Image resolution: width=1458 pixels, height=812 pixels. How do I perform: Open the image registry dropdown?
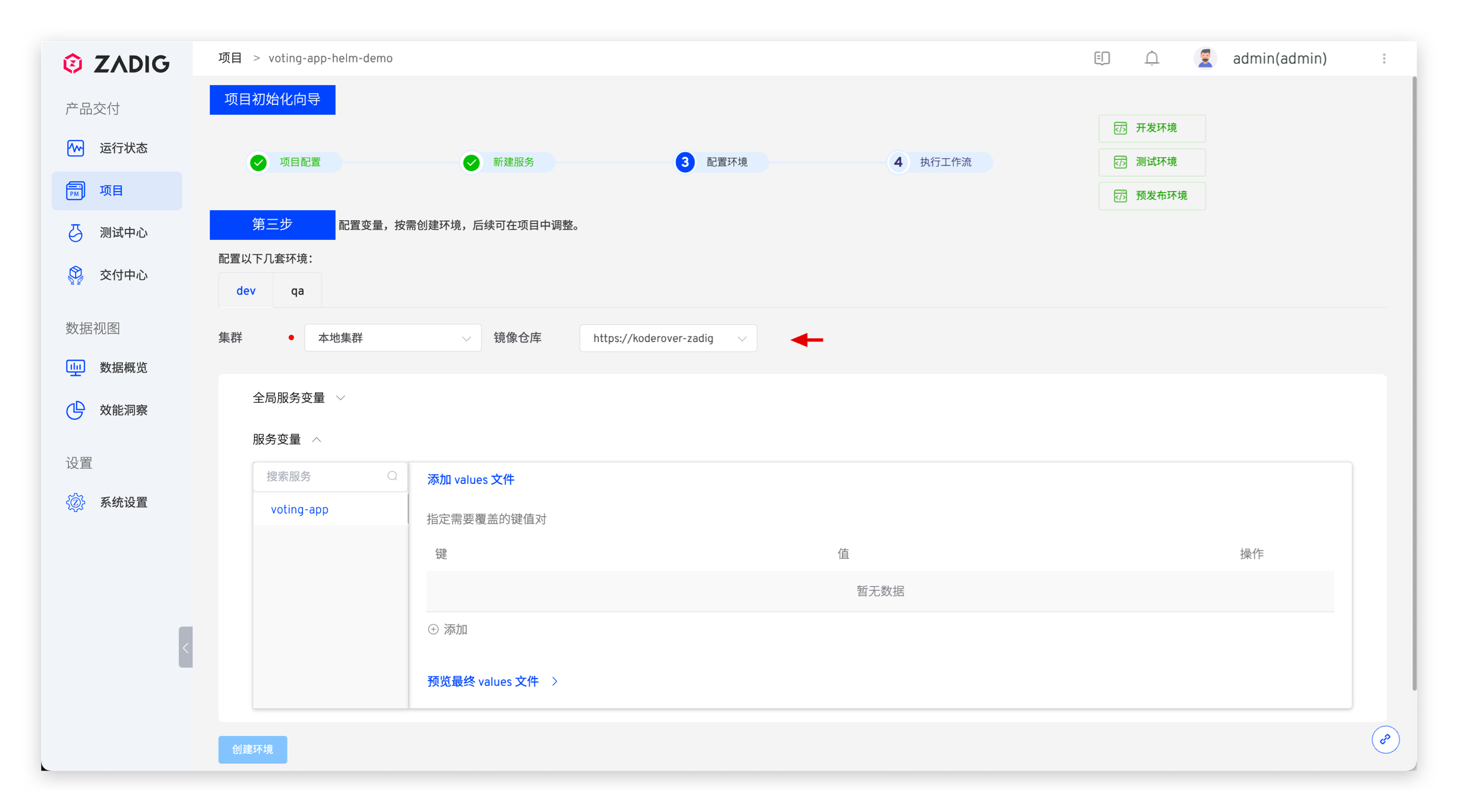(668, 338)
